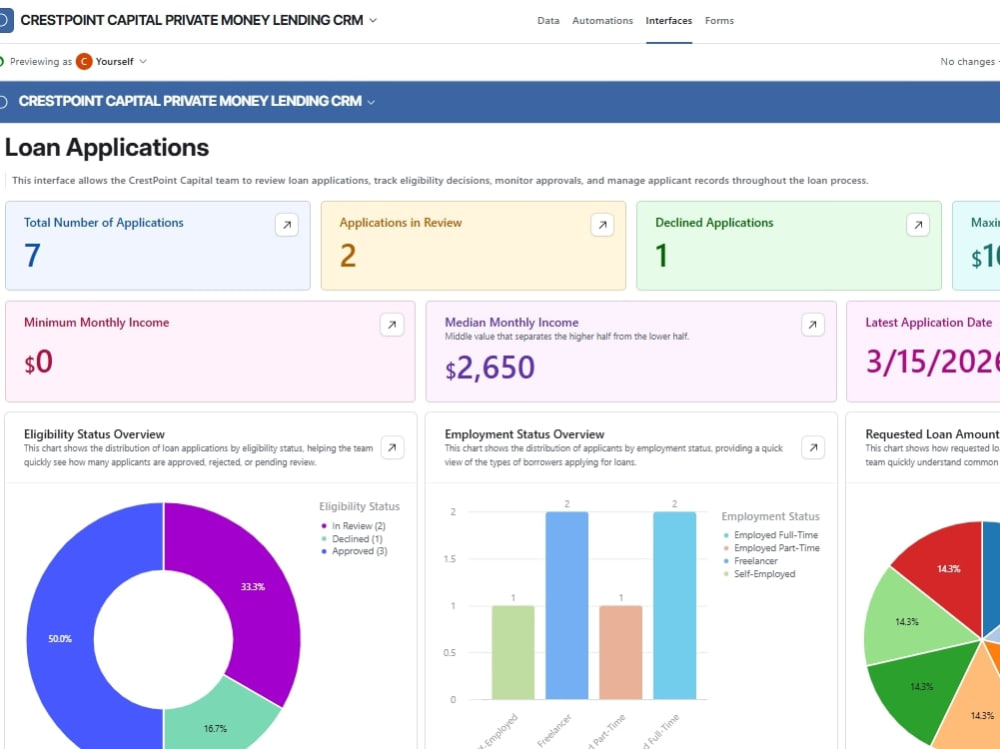The width and height of the screenshot is (1000, 749).
Task: Click the Applications in Review value 2
Action: (348, 255)
